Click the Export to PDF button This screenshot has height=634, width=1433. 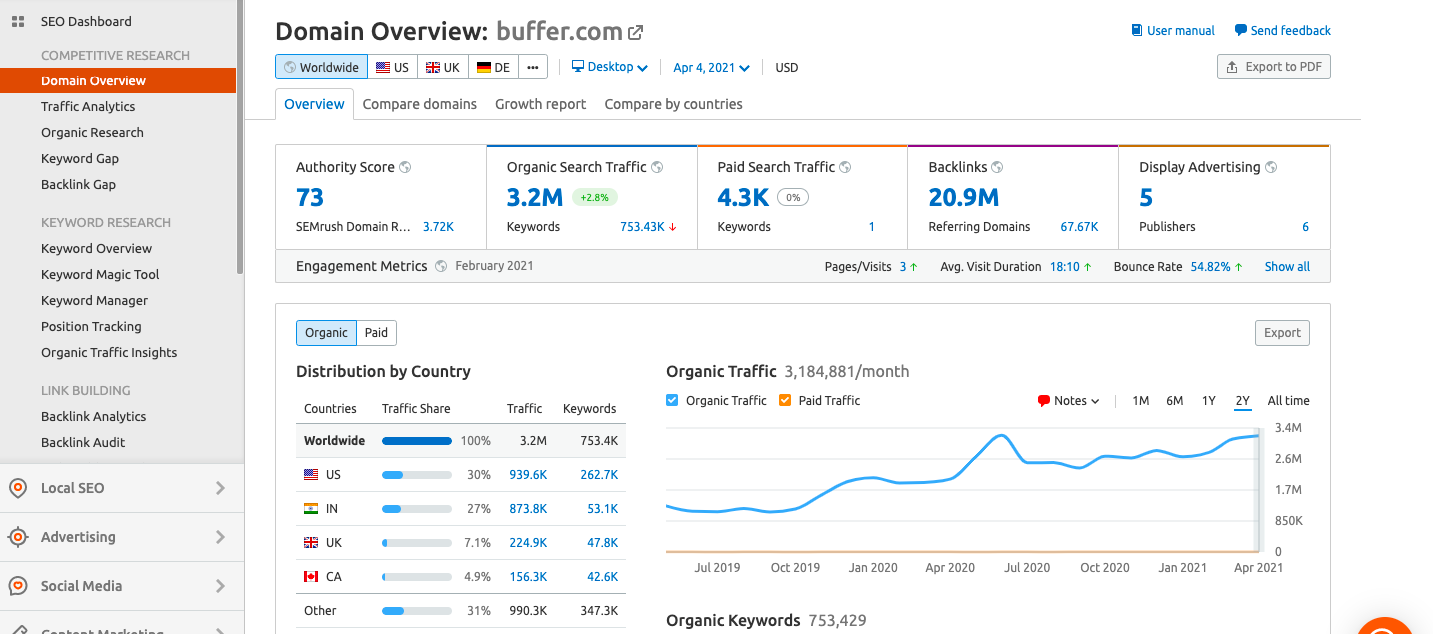click(x=1273, y=67)
